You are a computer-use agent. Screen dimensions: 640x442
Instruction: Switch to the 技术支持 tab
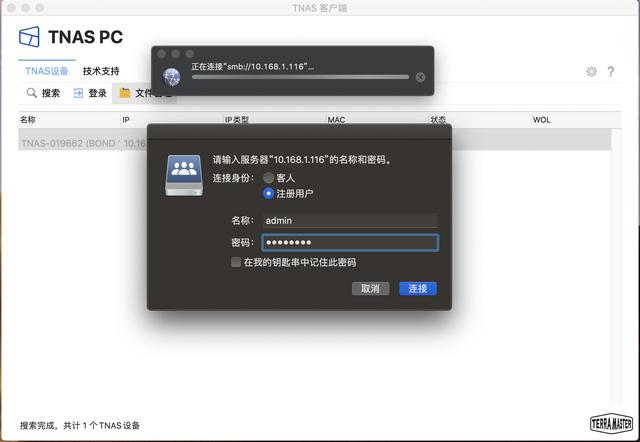(x=101, y=72)
